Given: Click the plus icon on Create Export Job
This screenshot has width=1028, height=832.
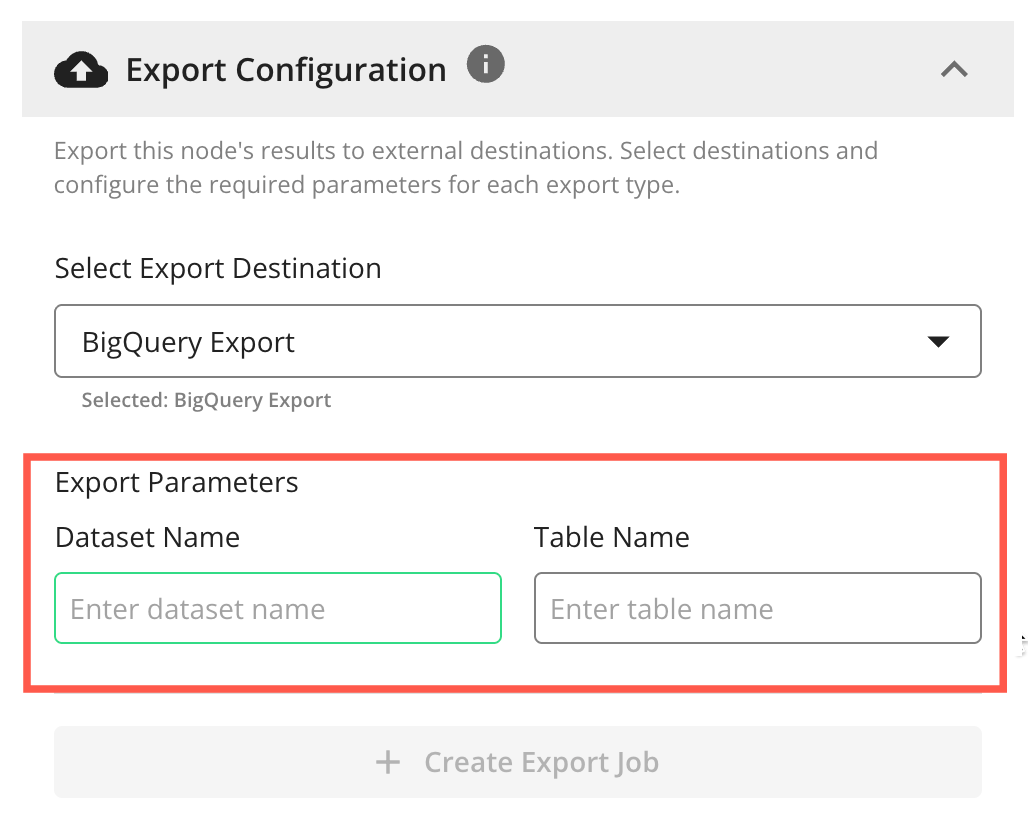Looking at the screenshot, I should [387, 762].
